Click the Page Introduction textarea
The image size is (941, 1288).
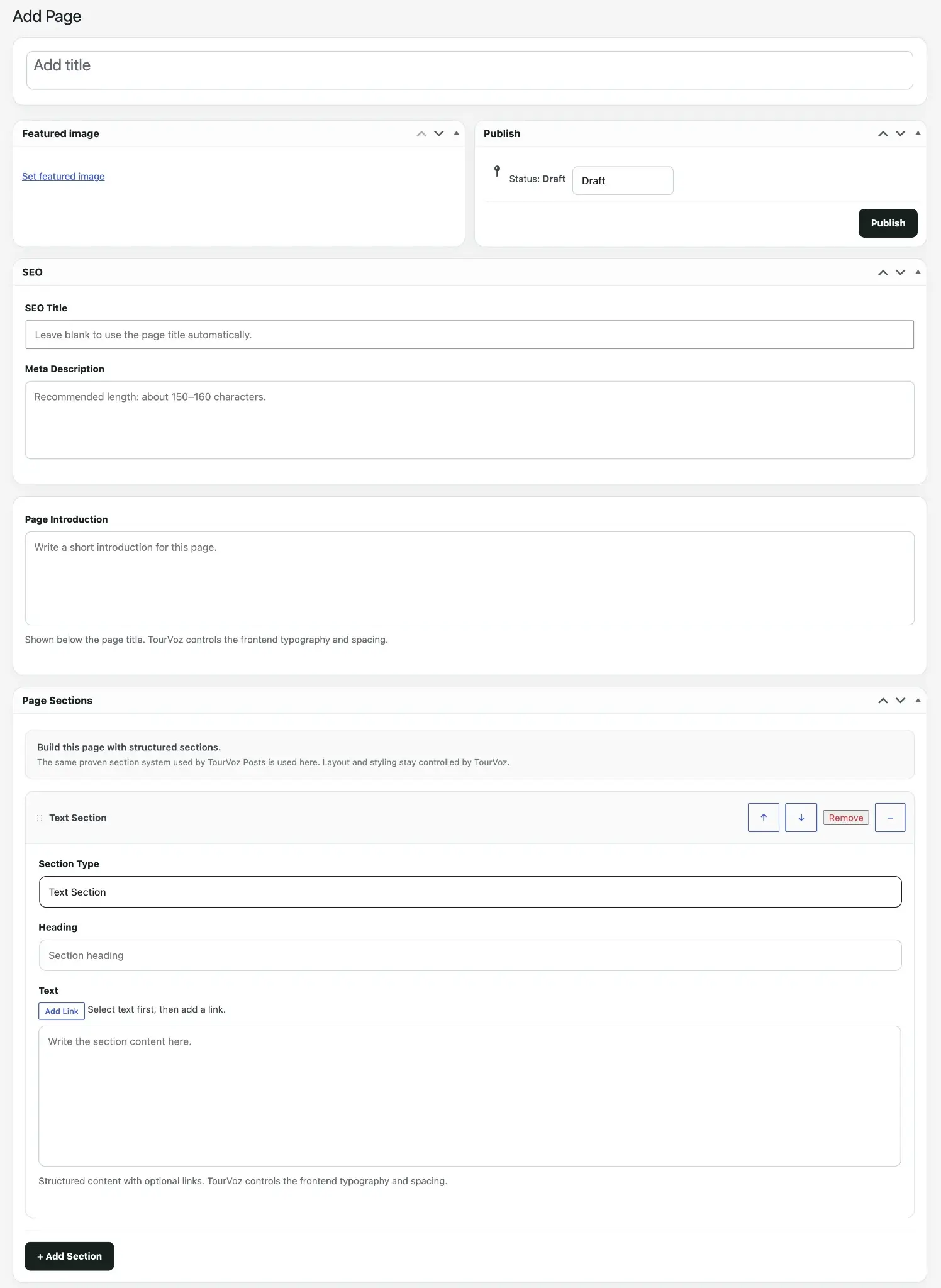(x=470, y=579)
